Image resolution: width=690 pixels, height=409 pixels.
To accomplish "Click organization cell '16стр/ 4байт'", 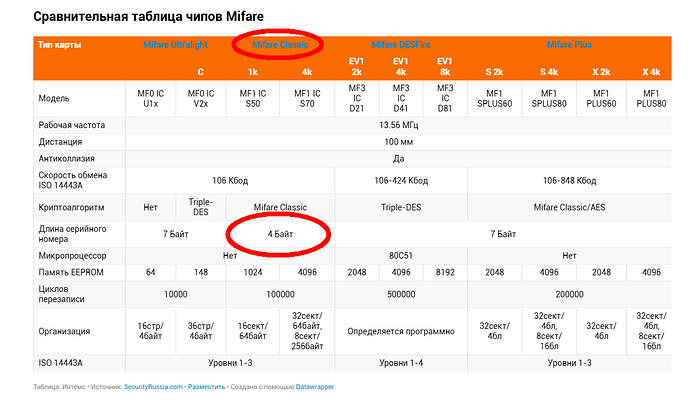I will 150,331.
